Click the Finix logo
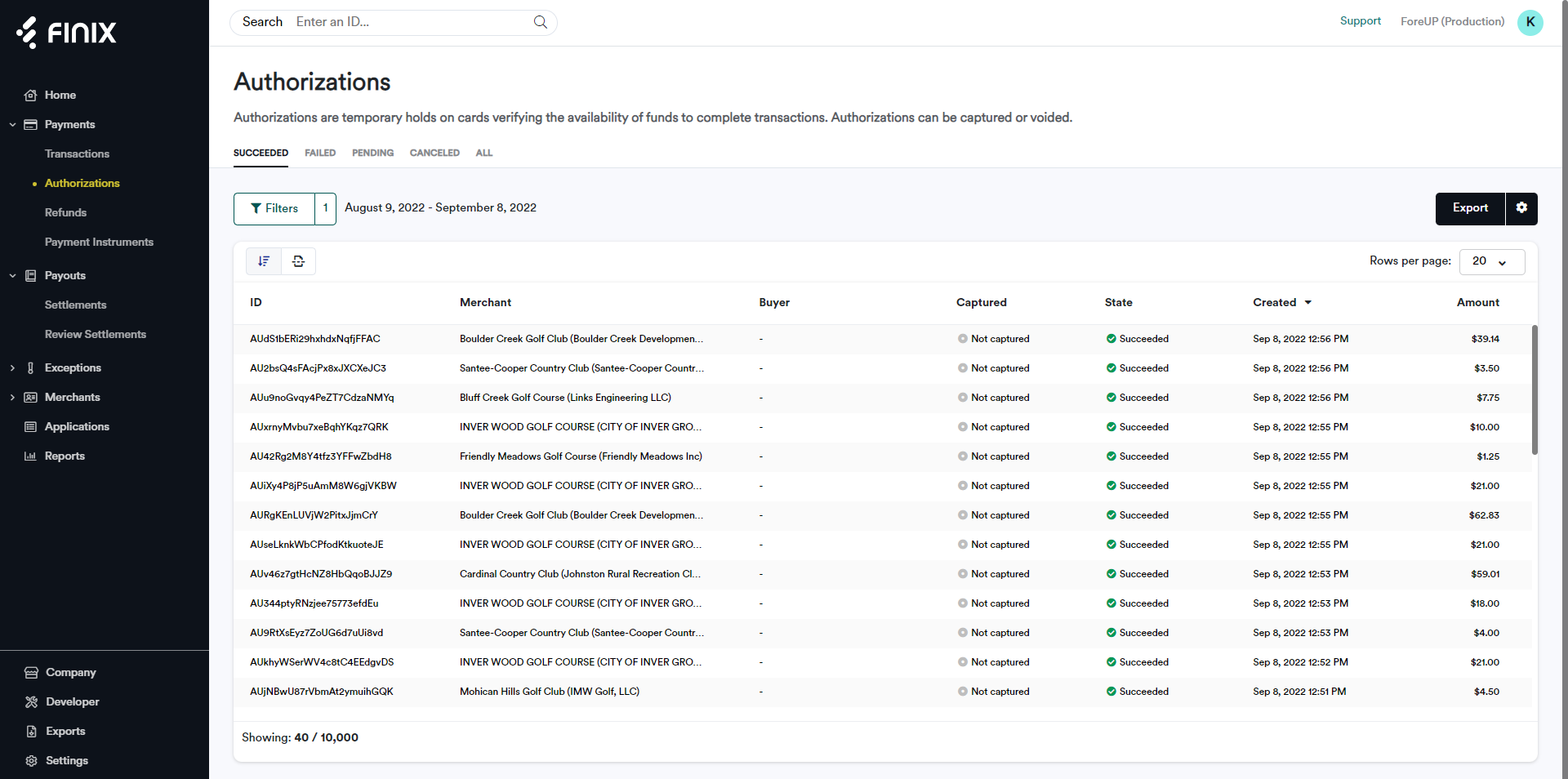This screenshot has height=779, width=1568. point(67,33)
